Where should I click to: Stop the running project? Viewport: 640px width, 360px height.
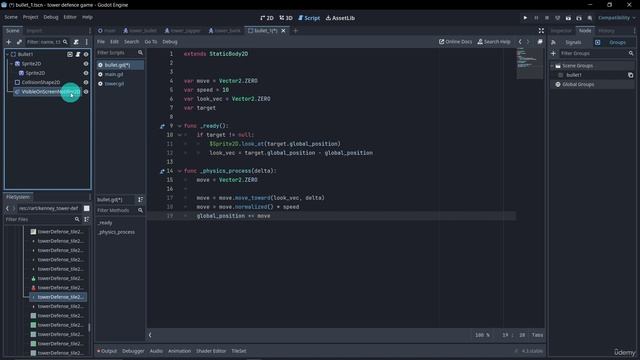[x=547, y=18]
